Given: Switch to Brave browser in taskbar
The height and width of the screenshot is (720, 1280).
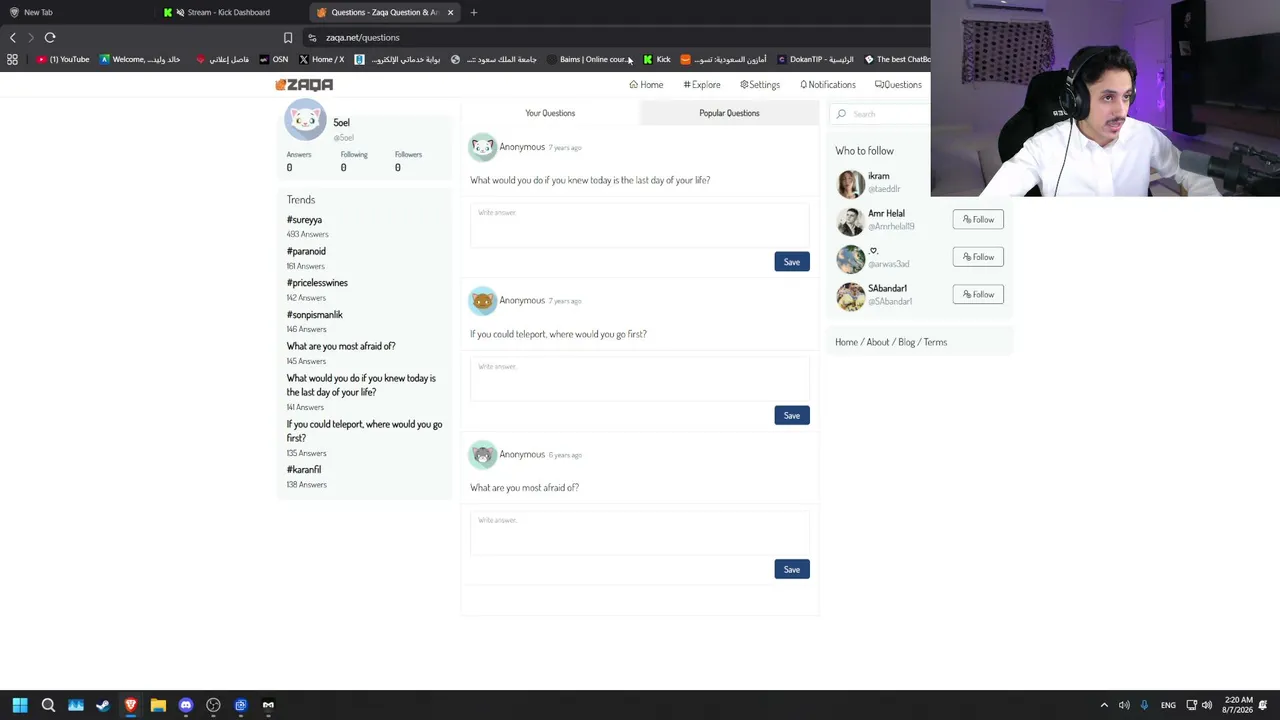Looking at the screenshot, I should [x=130, y=705].
